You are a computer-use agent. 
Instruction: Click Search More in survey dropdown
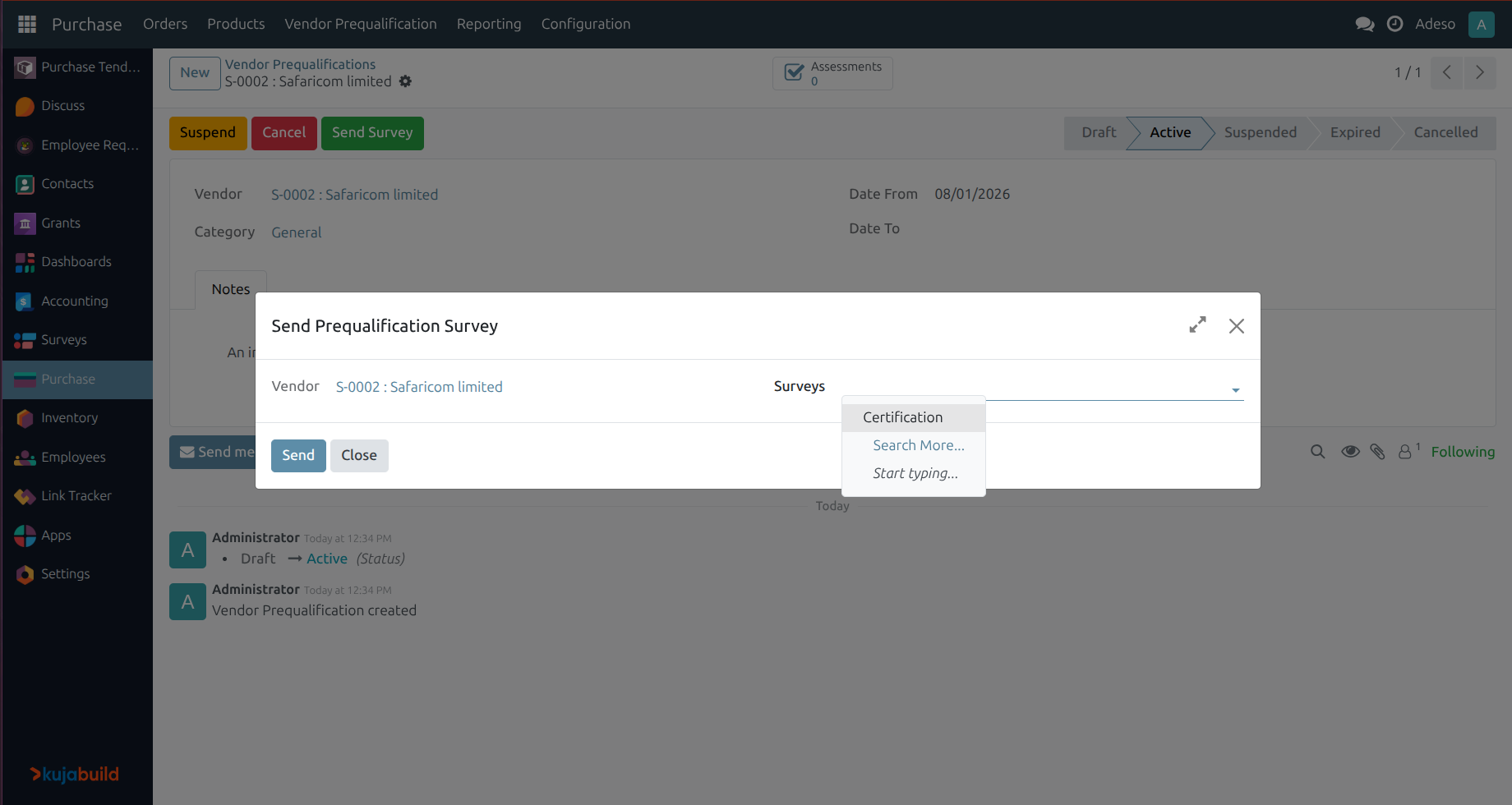coord(919,445)
